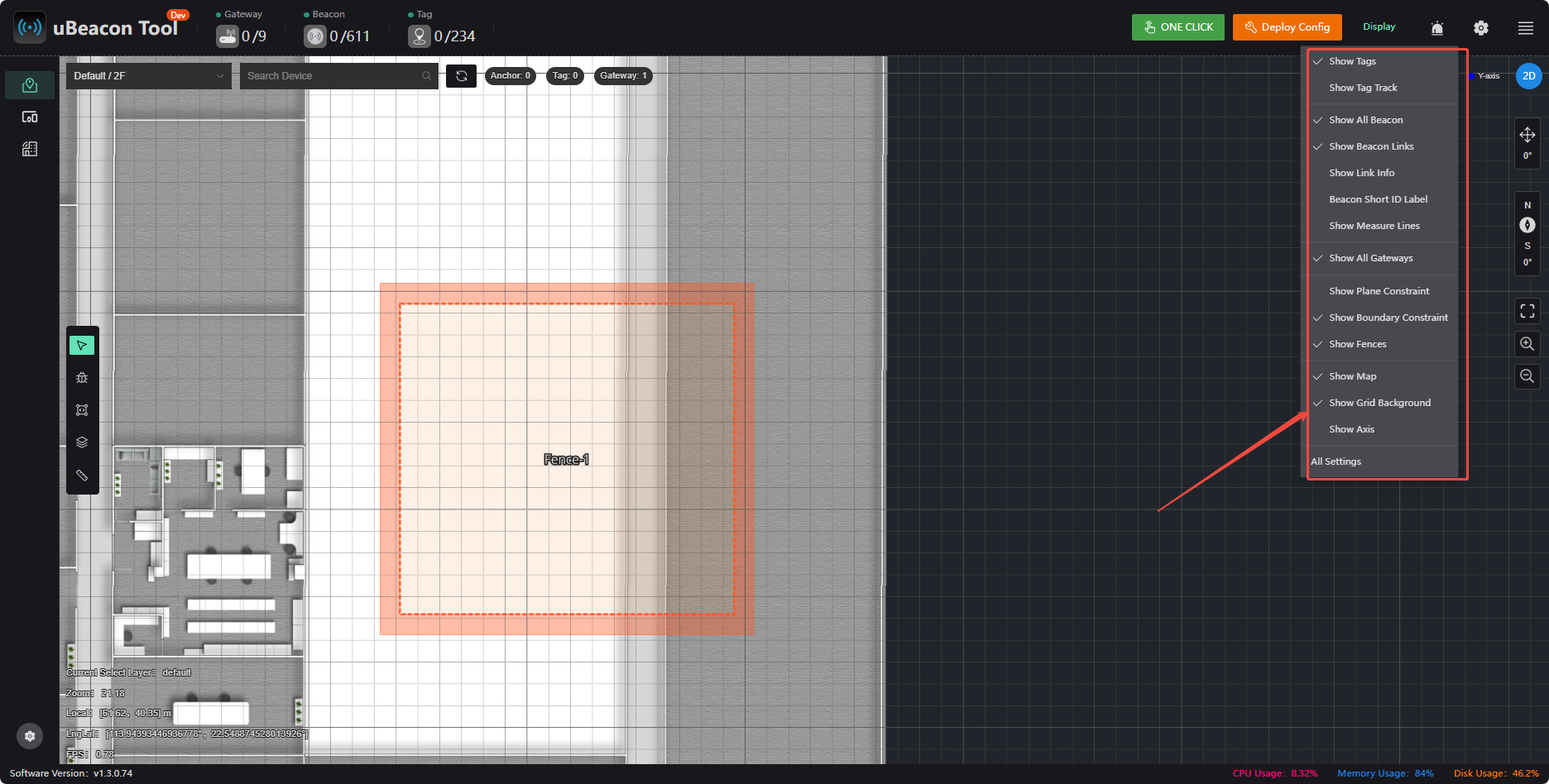Open the map view in left sidebar

30,85
